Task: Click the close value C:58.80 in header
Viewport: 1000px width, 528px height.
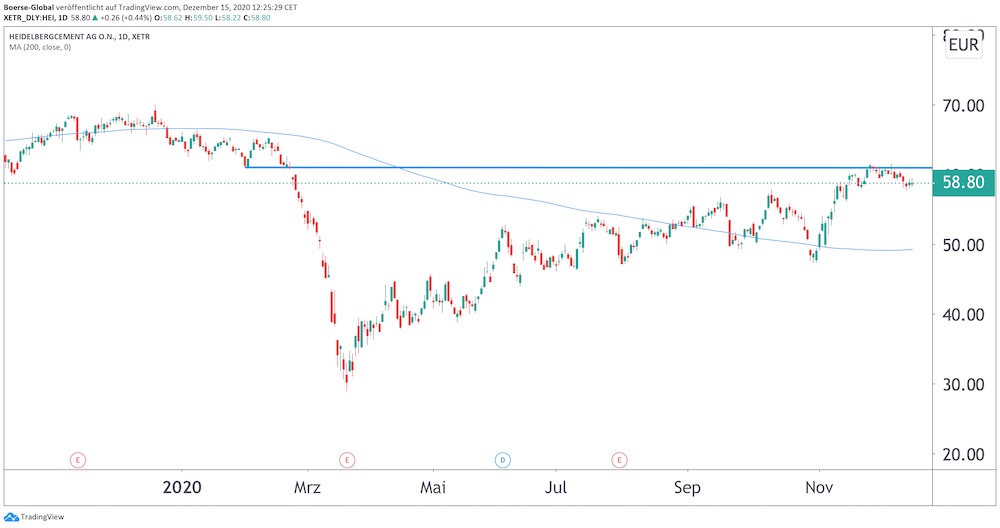Action: 257,18
